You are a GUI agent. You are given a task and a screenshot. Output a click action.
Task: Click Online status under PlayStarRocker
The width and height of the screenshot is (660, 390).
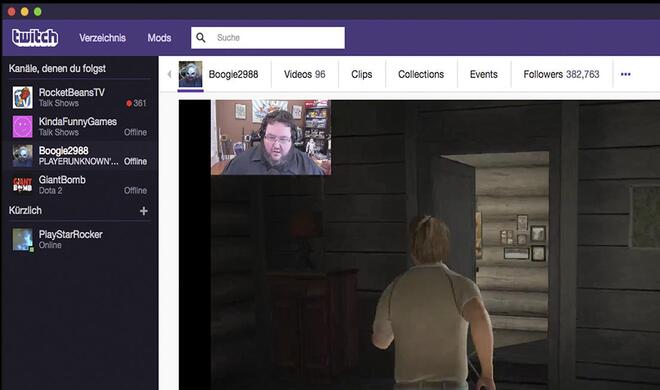(x=50, y=245)
